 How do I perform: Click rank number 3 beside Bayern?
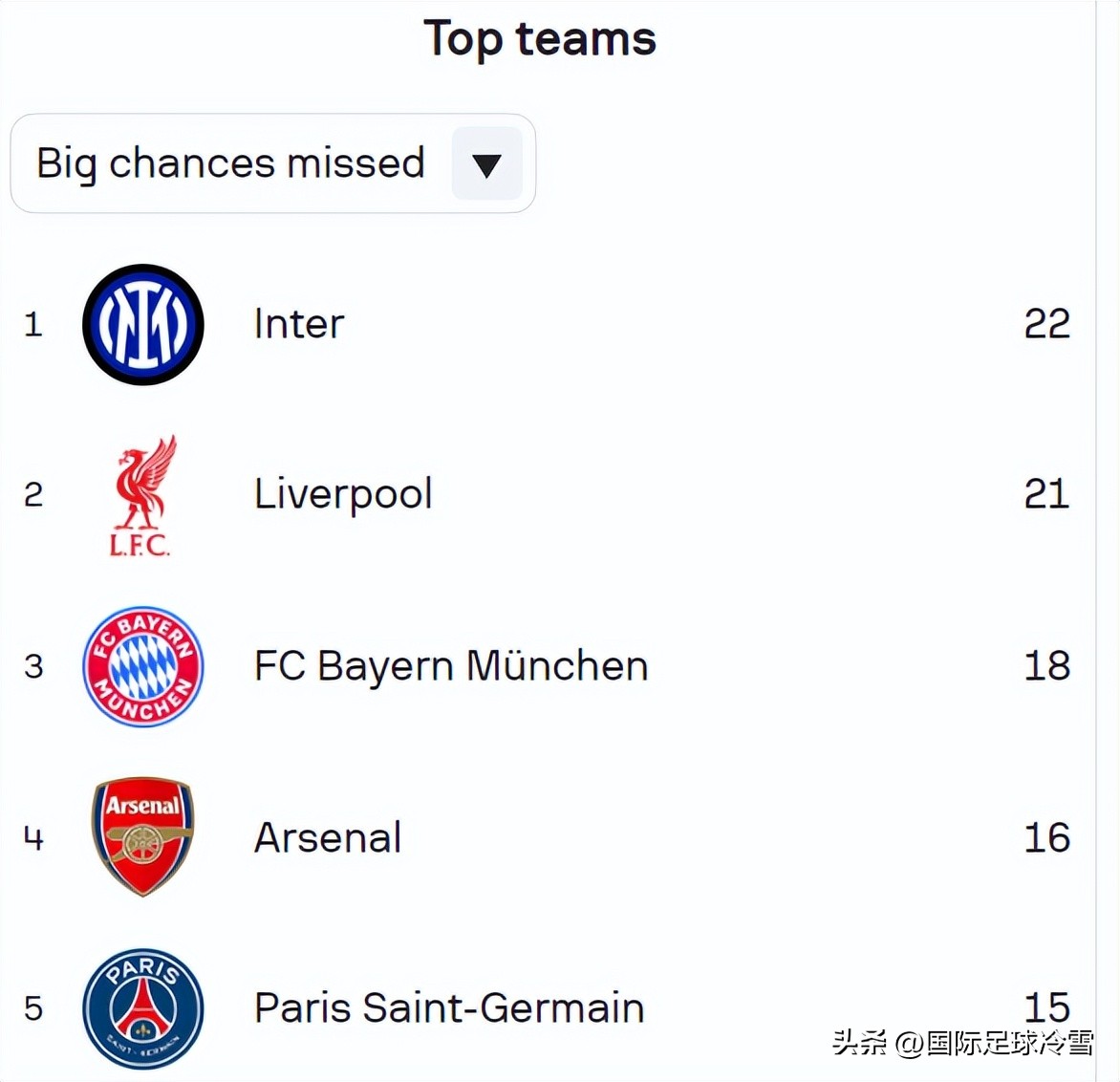click(x=33, y=666)
